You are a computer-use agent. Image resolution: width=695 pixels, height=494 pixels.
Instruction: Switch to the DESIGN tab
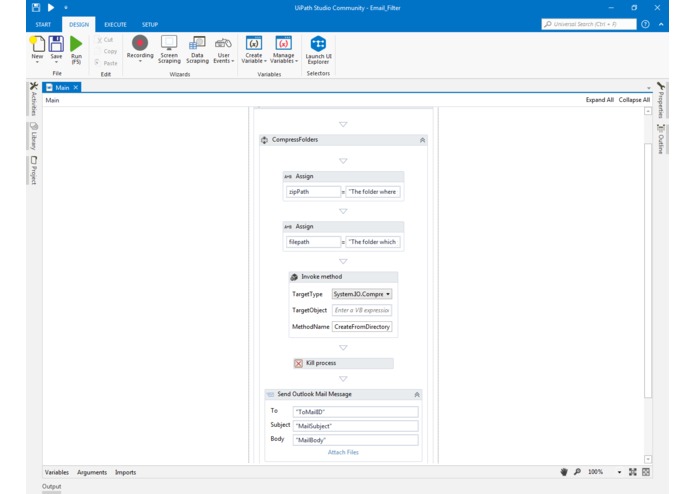pyautogui.click(x=79, y=24)
